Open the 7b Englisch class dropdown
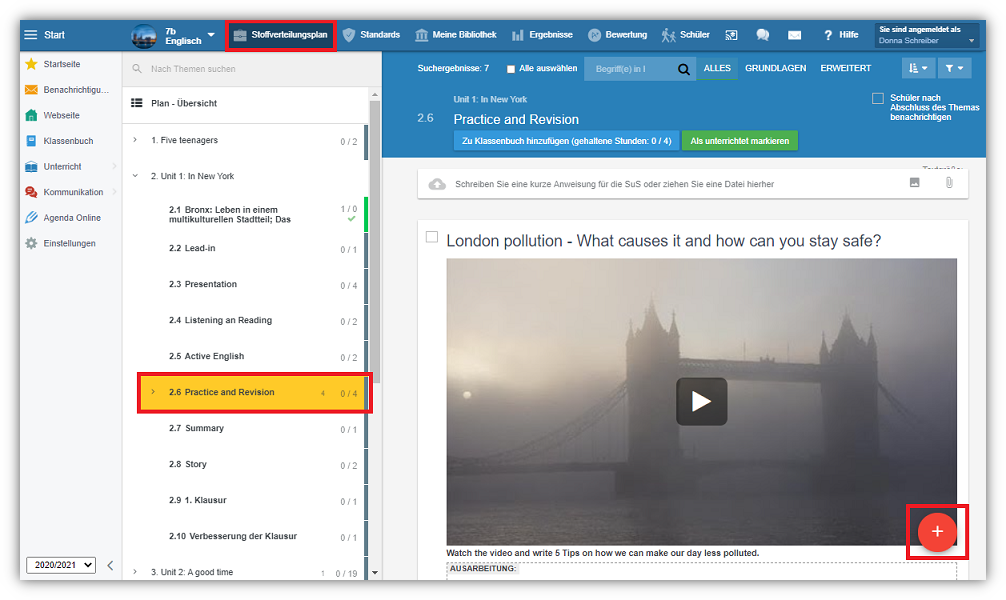The image size is (1006, 600). point(190,36)
